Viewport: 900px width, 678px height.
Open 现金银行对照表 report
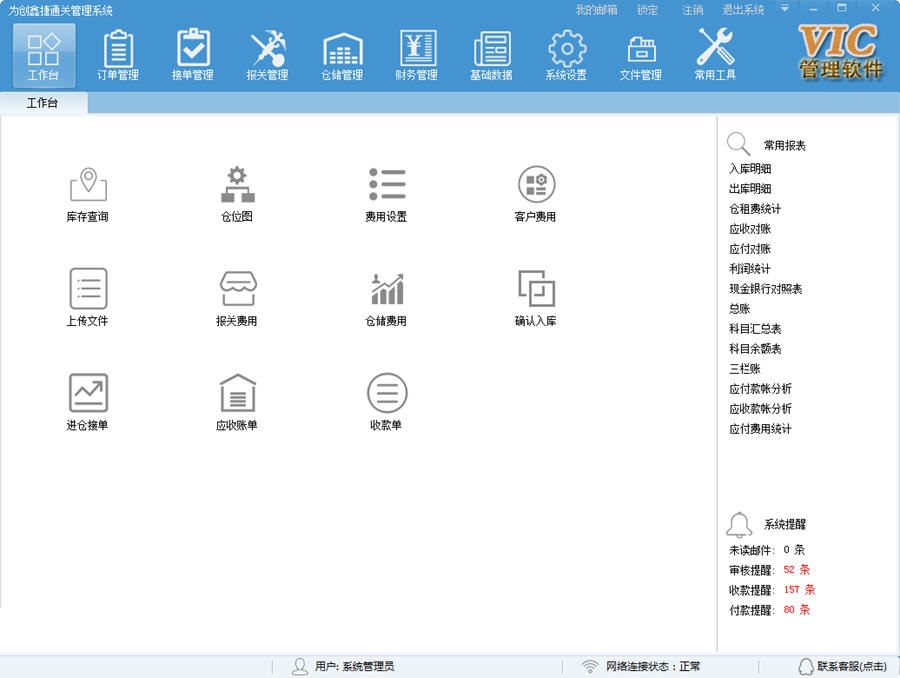coord(766,289)
